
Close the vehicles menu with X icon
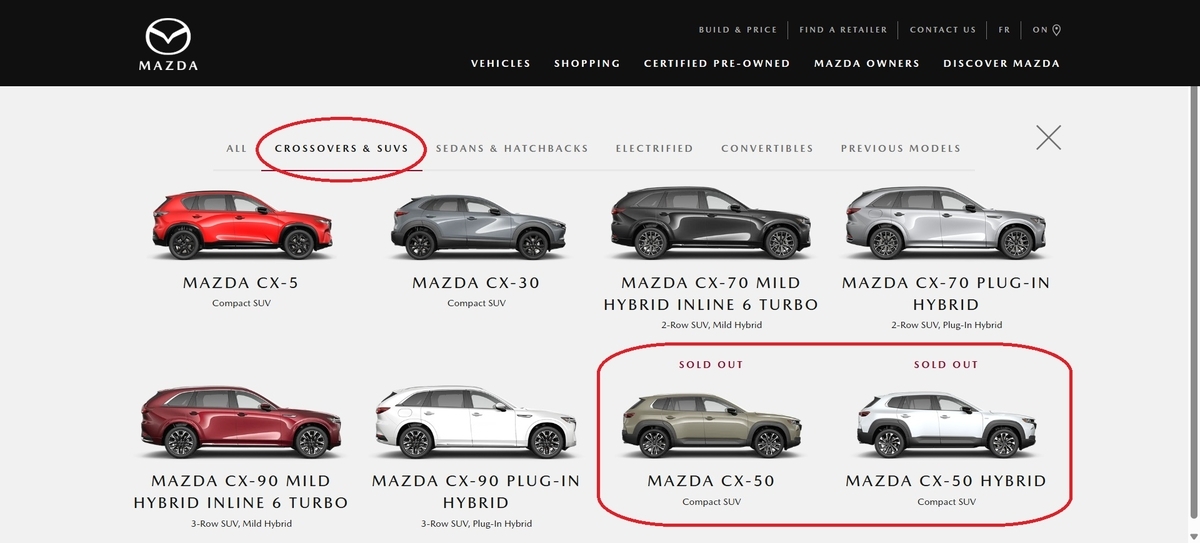(1048, 137)
